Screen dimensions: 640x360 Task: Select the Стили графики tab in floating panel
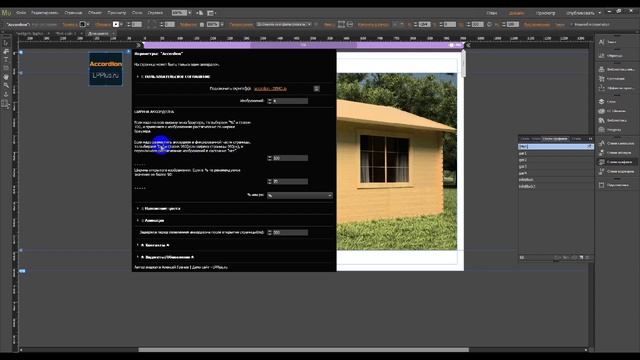click(555, 139)
